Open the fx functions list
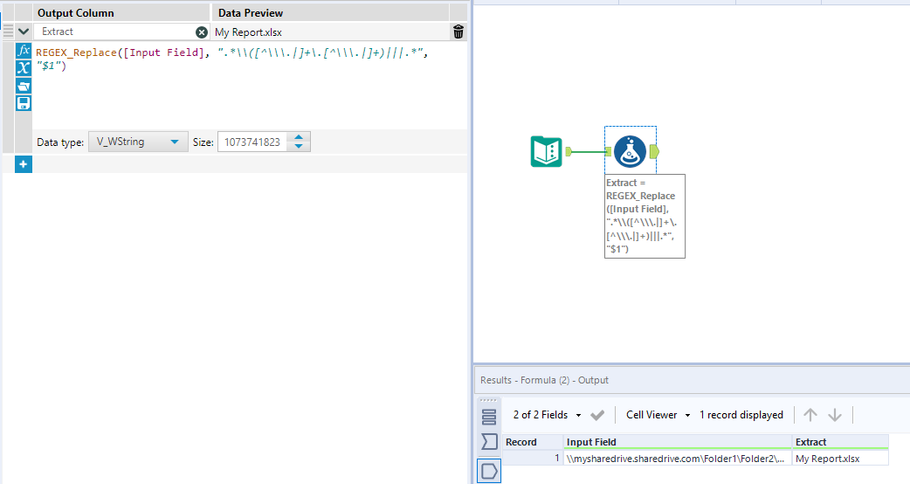Image resolution: width=910 pixels, height=484 pixels. [23, 50]
